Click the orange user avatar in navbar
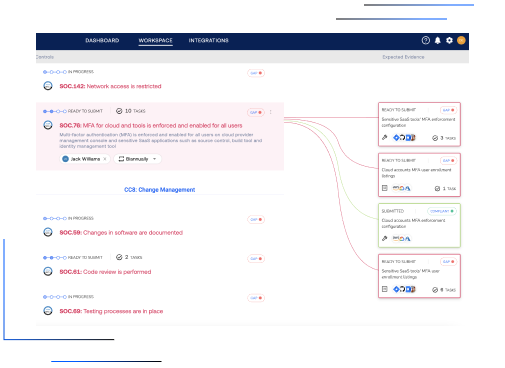Image resolution: width=505 pixels, height=368 pixels. (x=461, y=40)
